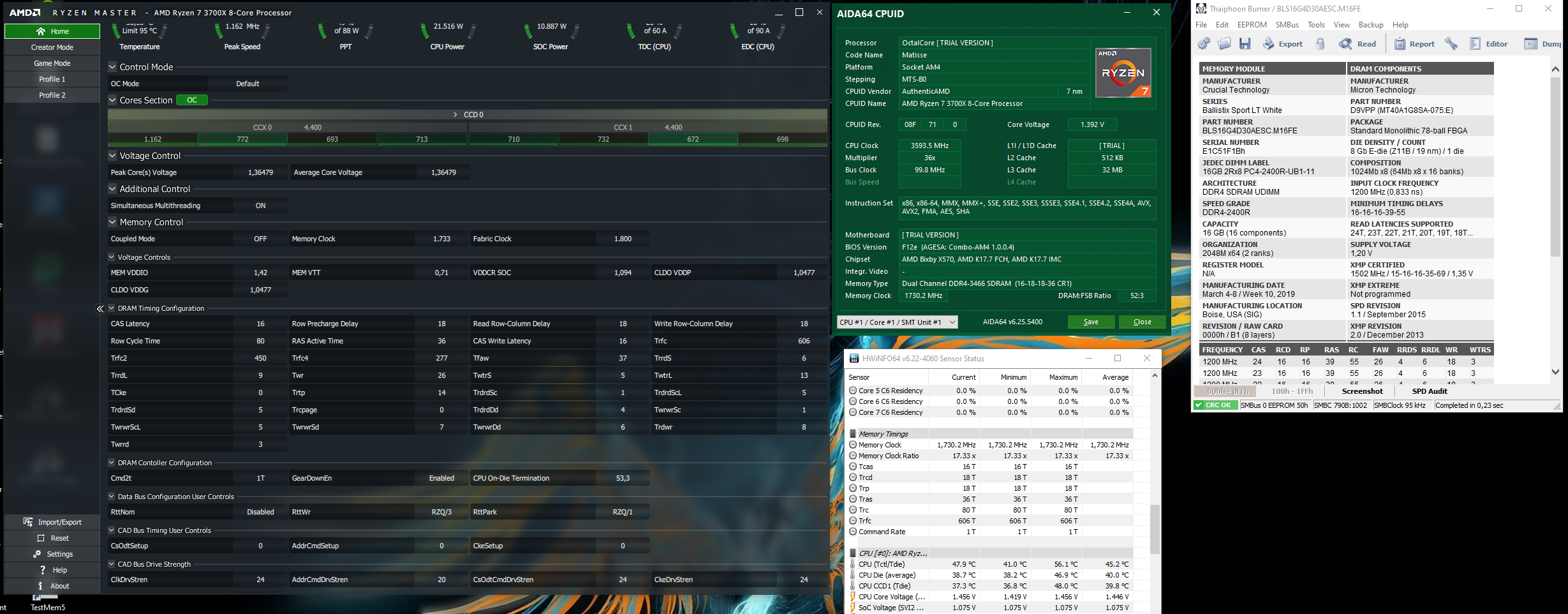Click the Import/Export icon in Ryzen Master
Viewport: 1568px width, 614px height.
(x=28, y=522)
